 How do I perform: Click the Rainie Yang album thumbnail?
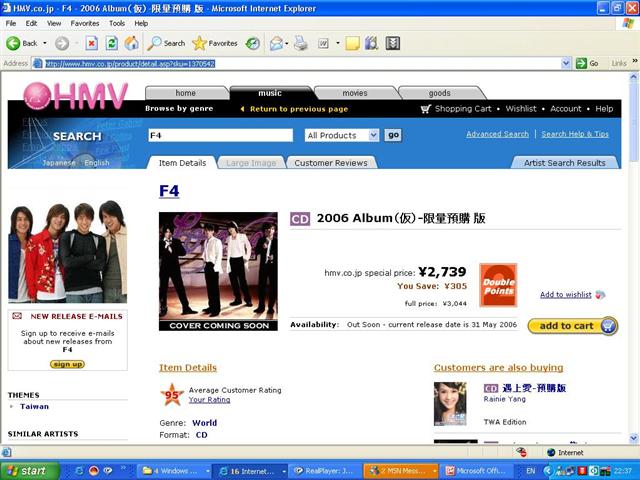click(450, 404)
